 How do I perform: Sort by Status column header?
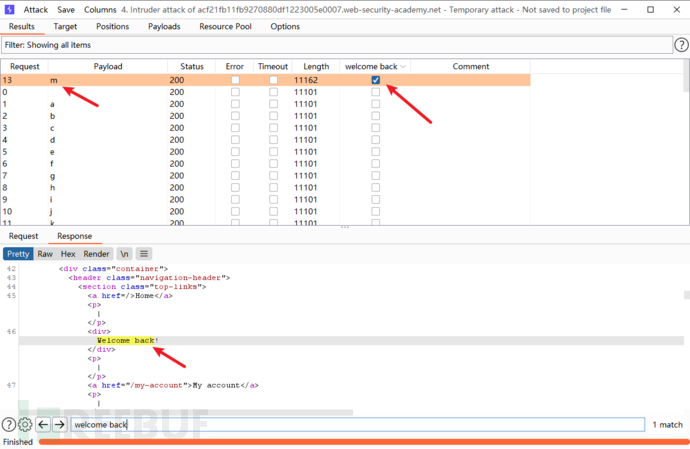pyautogui.click(x=192, y=66)
